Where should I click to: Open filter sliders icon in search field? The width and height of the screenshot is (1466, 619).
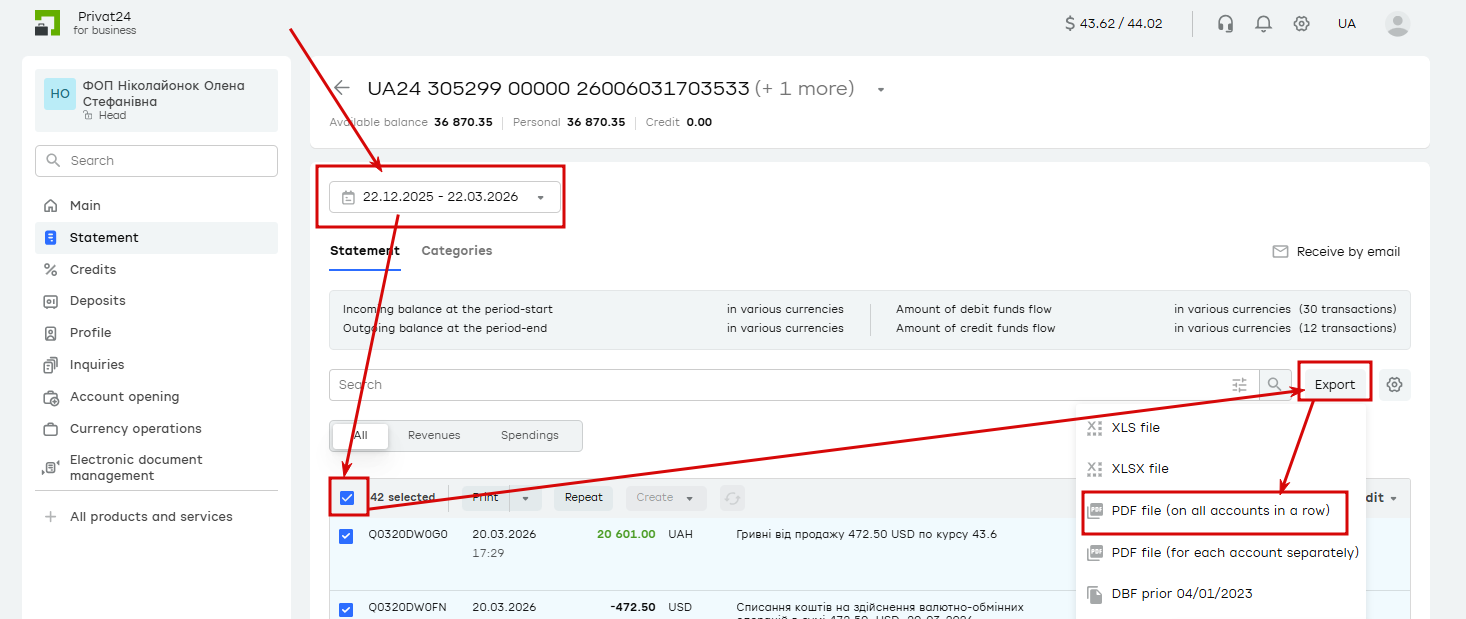1240,385
